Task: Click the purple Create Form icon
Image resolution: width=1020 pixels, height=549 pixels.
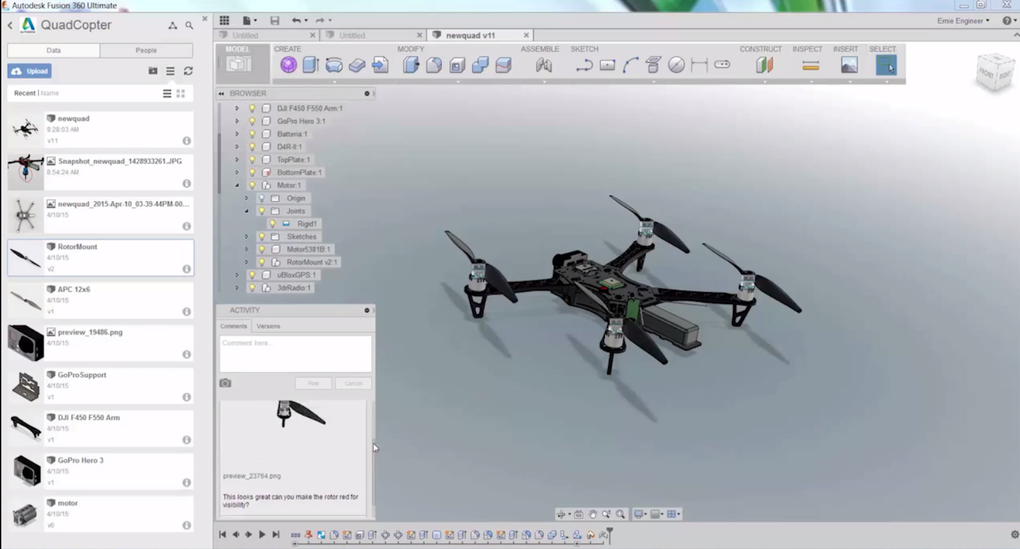Action: (288, 65)
